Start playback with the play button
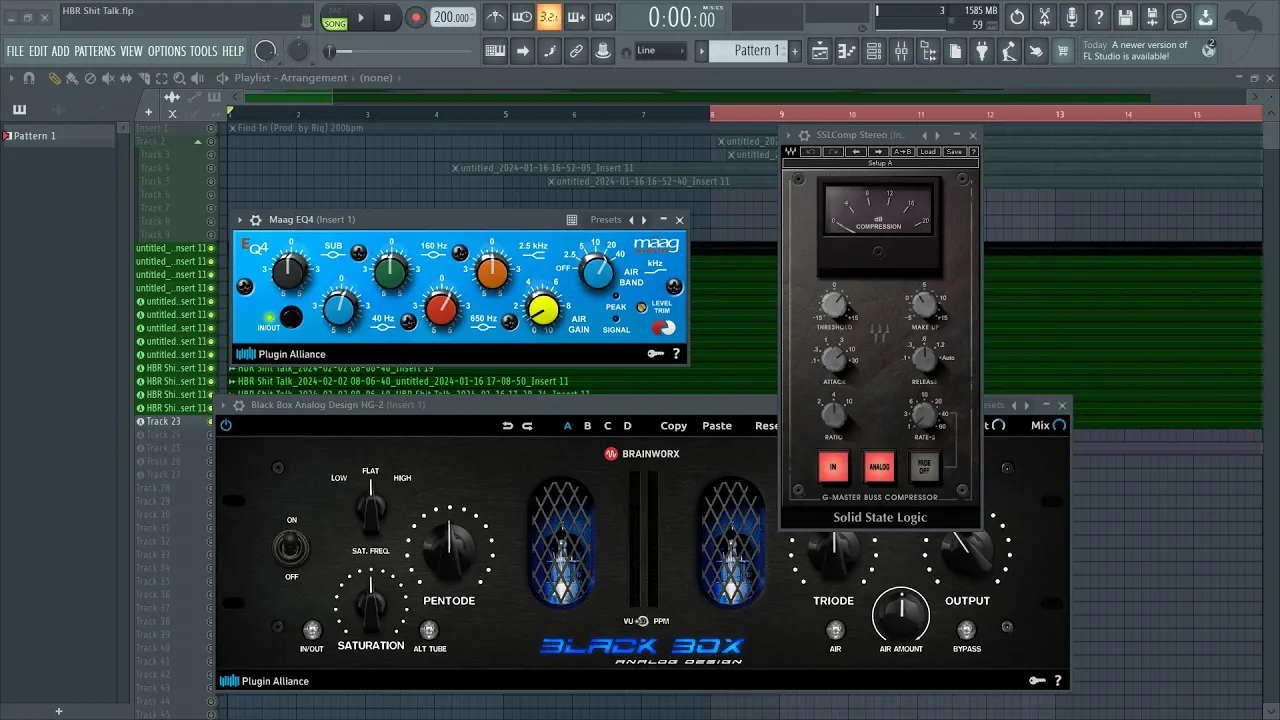The width and height of the screenshot is (1280, 720). 361,18
